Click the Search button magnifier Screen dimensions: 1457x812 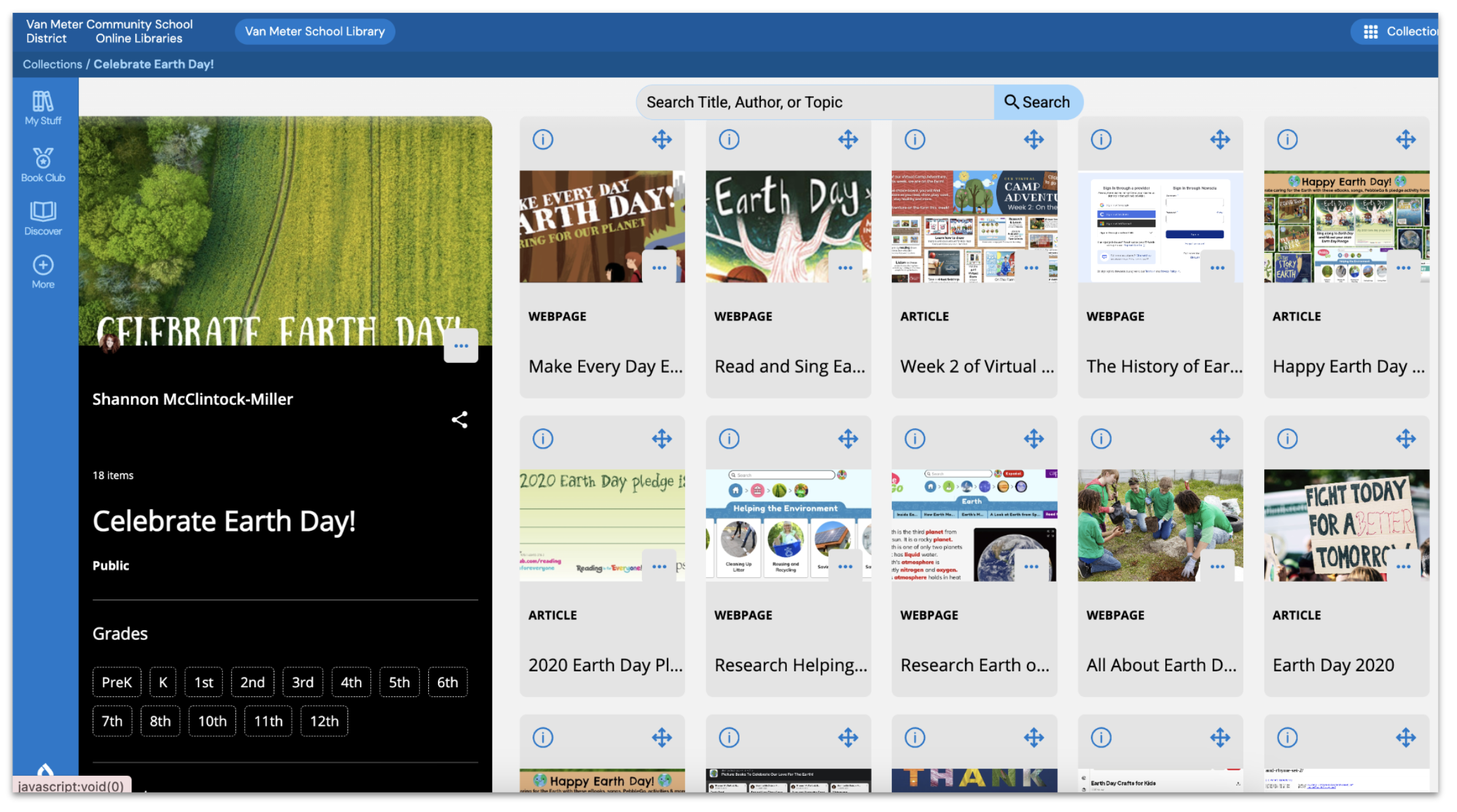point(1038,102)
